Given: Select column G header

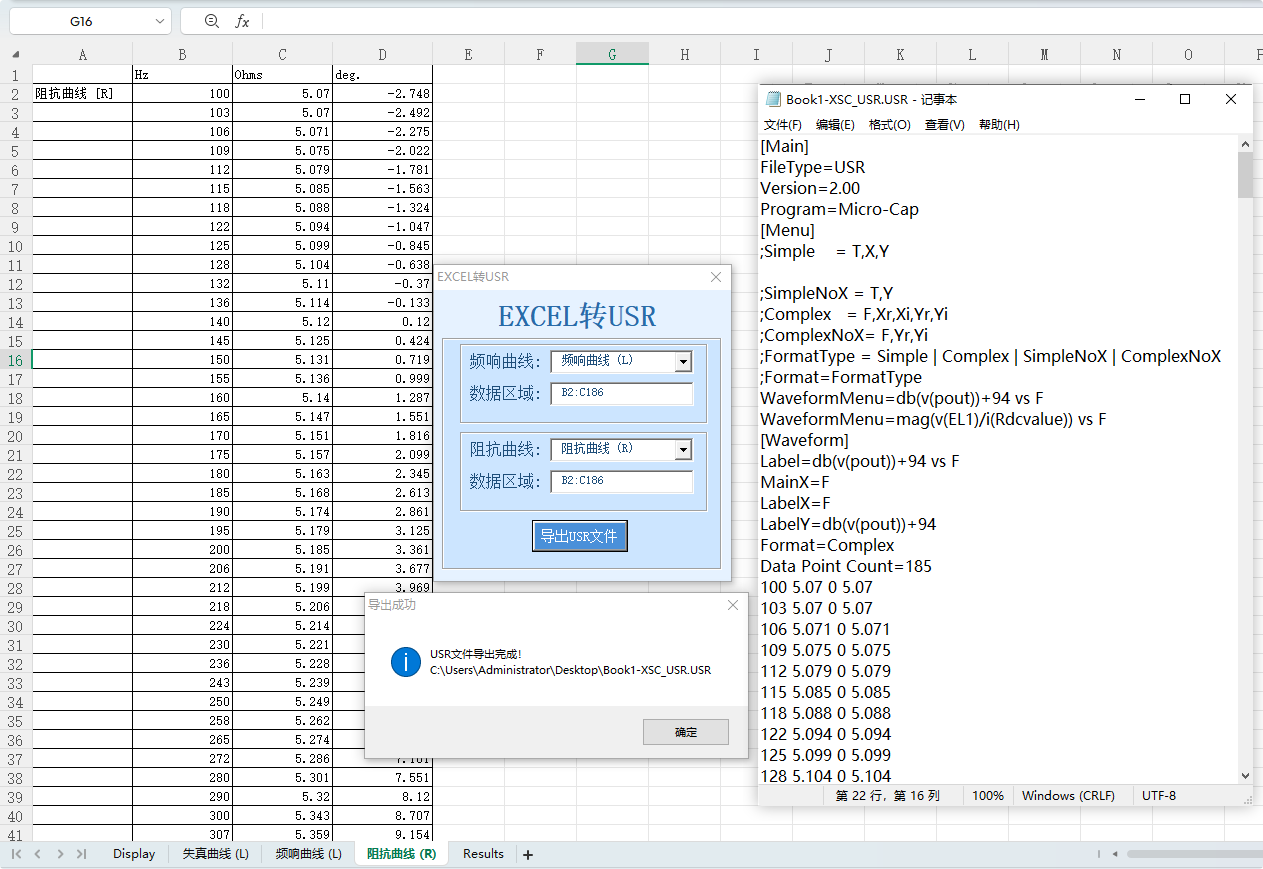Looking at the screenshot, I should click(x=612, y=55).
